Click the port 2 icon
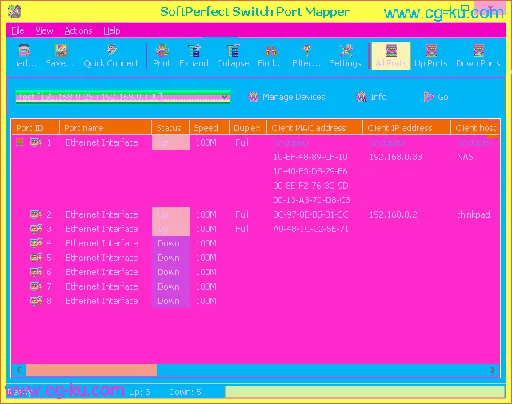 pyautogui.click(x=36, y=214)
